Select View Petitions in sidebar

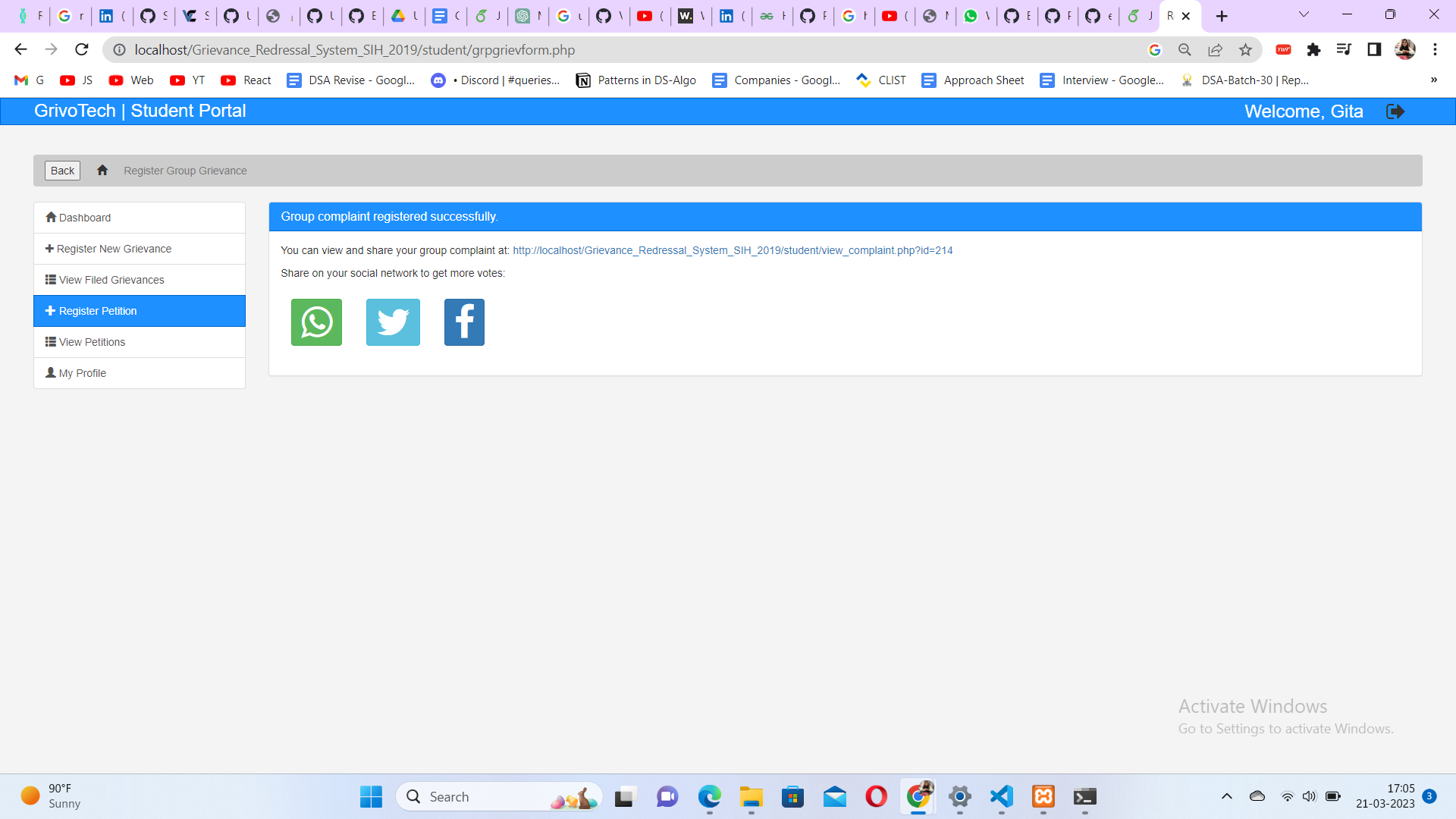coord(92,342)
